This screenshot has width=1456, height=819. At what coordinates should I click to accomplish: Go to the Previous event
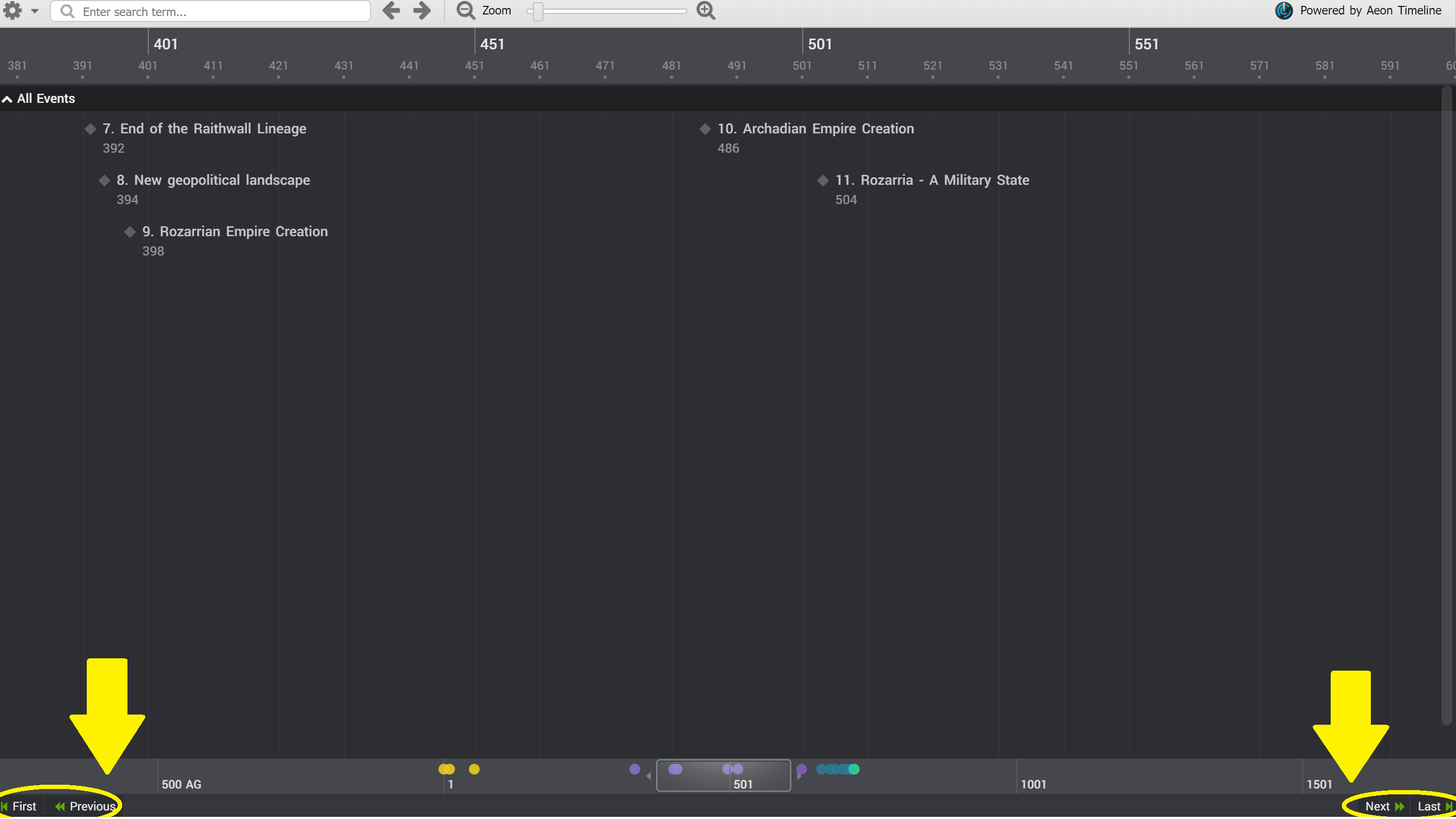coord(85,807)
